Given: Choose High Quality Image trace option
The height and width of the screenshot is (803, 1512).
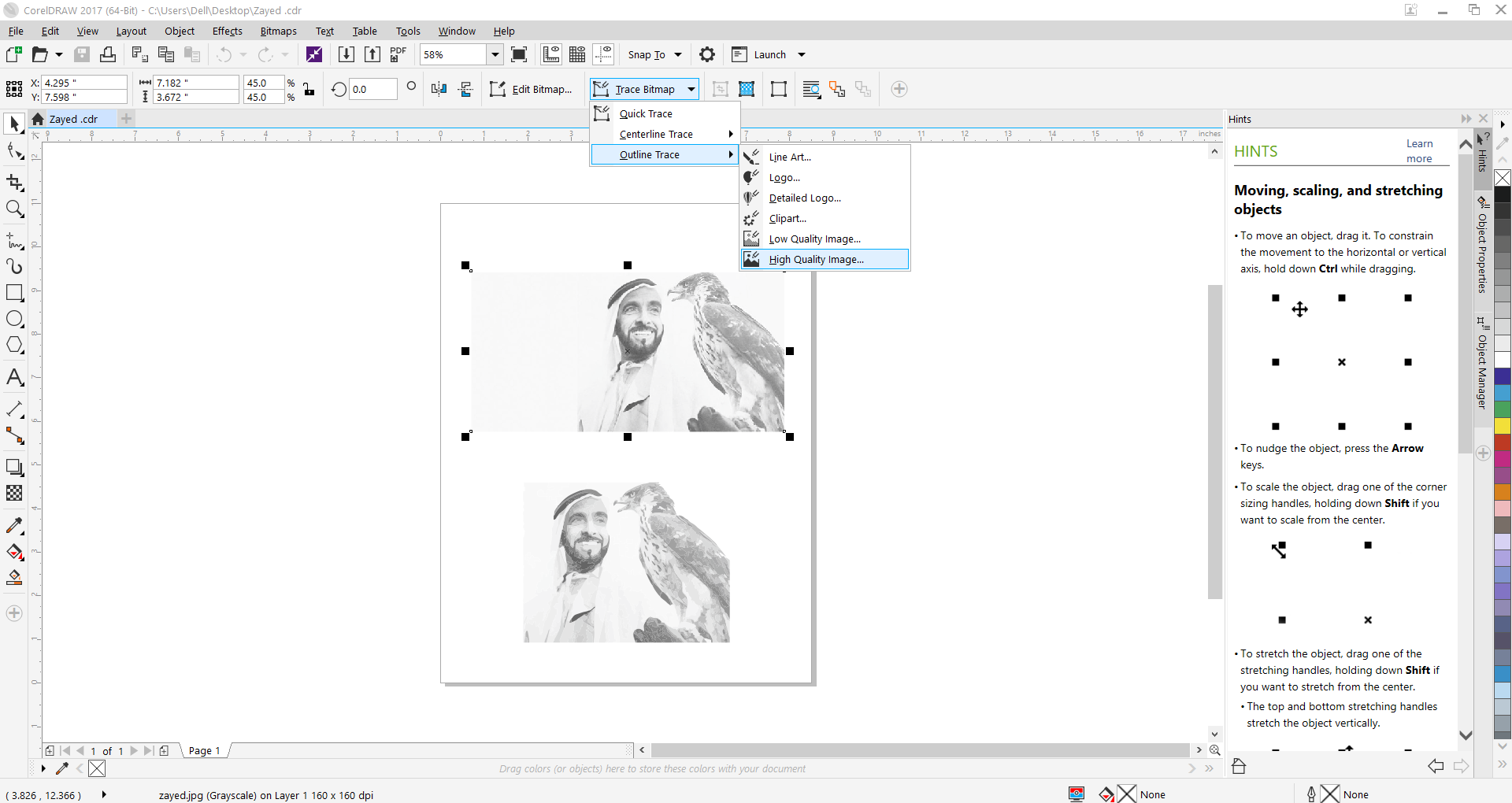Looking at the screenshot, I should tap(816, 259).
